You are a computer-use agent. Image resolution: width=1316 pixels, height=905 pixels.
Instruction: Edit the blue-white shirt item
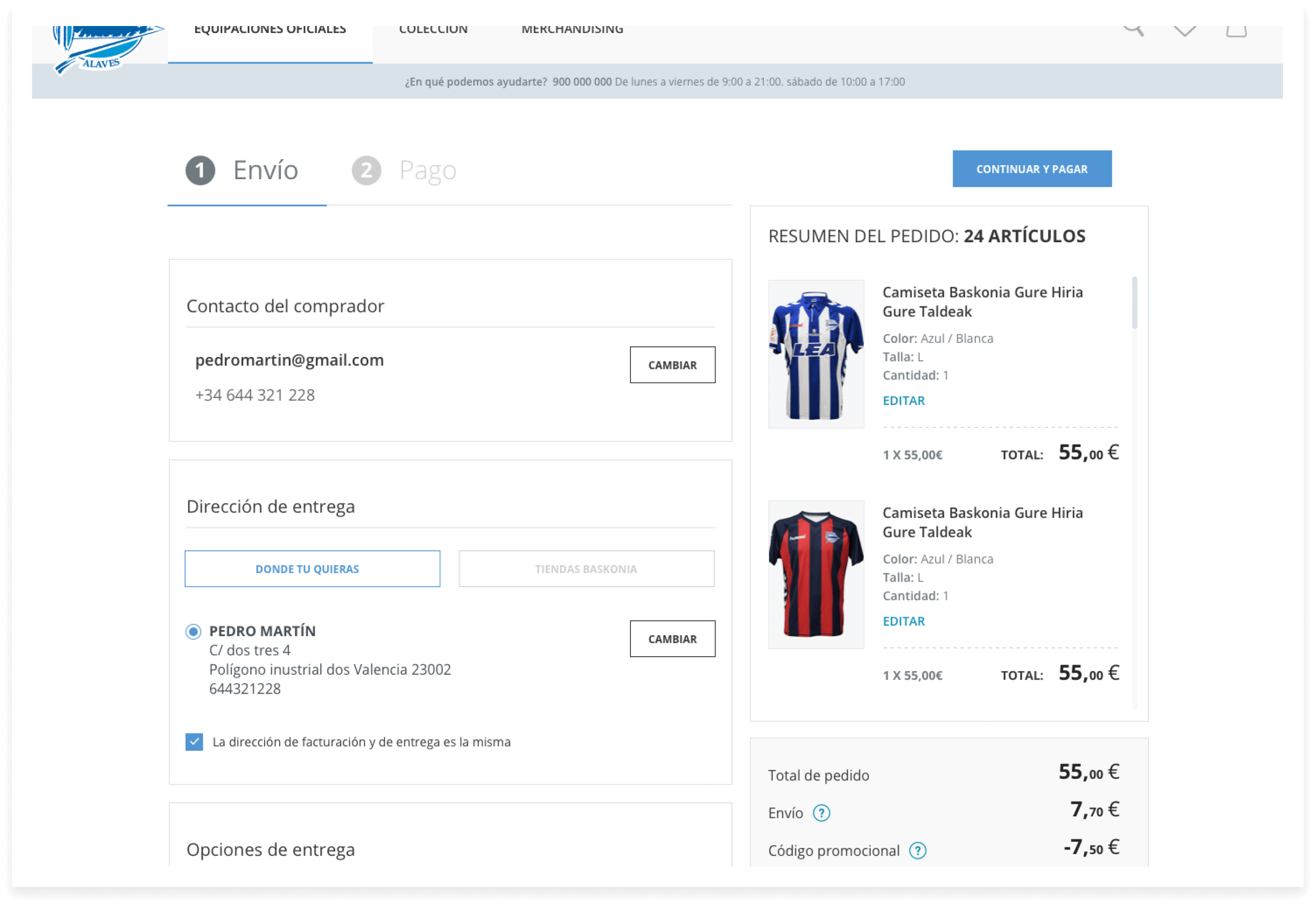pyautogui.click(x=903, y=400)
